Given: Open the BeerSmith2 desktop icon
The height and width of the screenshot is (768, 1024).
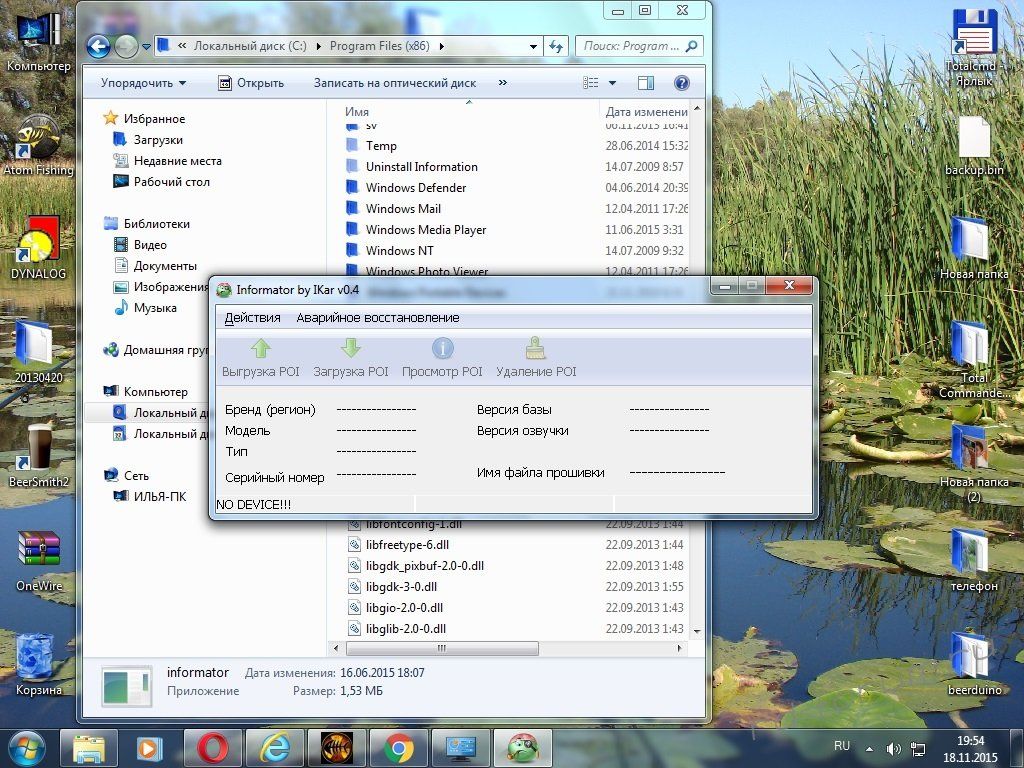Looking at the screenshot, I should (38, 449).
